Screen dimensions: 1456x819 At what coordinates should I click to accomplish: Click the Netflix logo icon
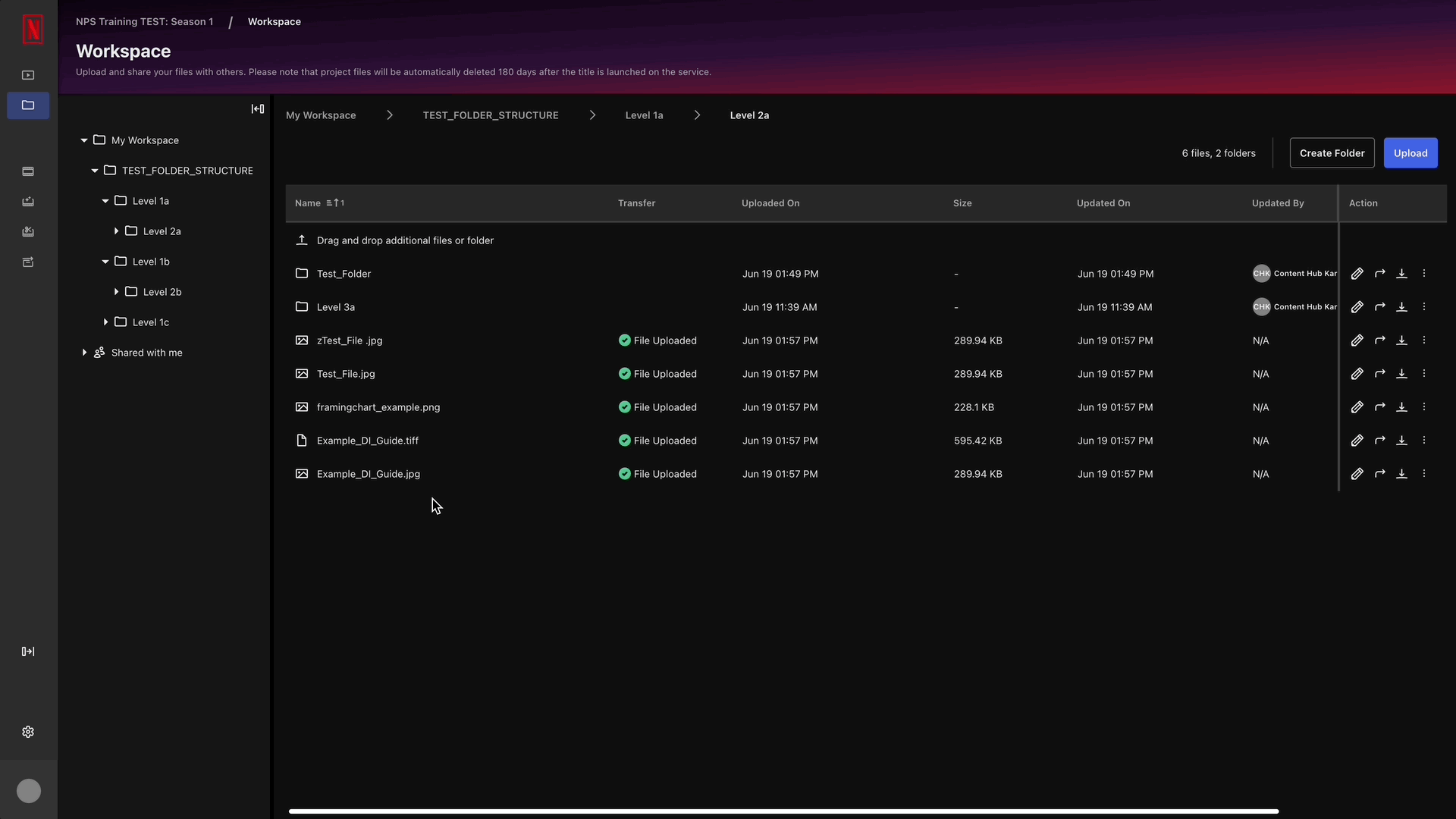pyautogui.click(x=33, y=29)
